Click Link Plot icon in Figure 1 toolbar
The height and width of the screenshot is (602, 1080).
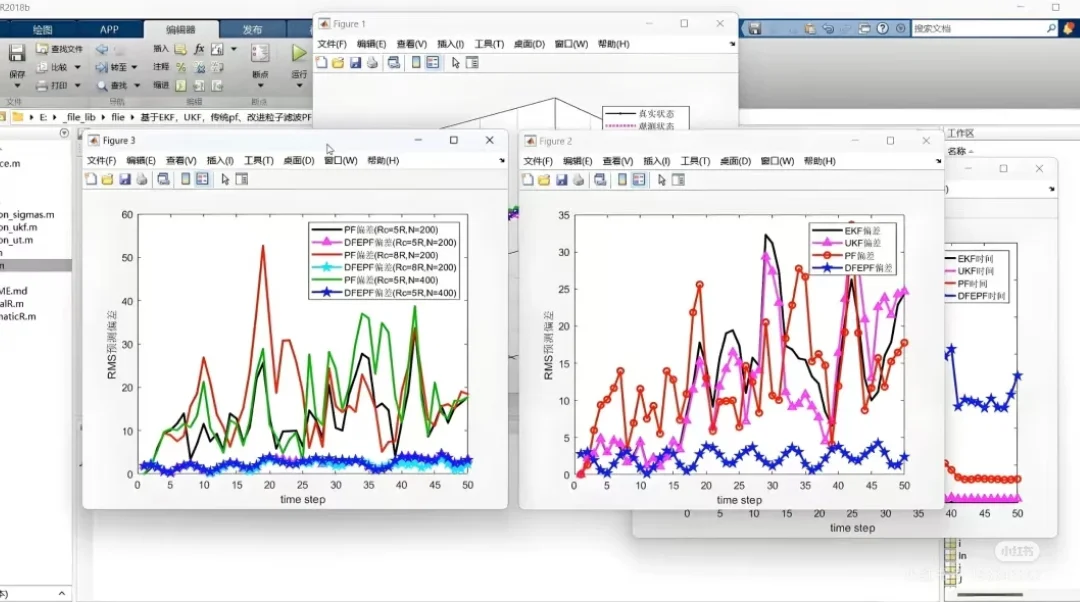click(393, 63)
